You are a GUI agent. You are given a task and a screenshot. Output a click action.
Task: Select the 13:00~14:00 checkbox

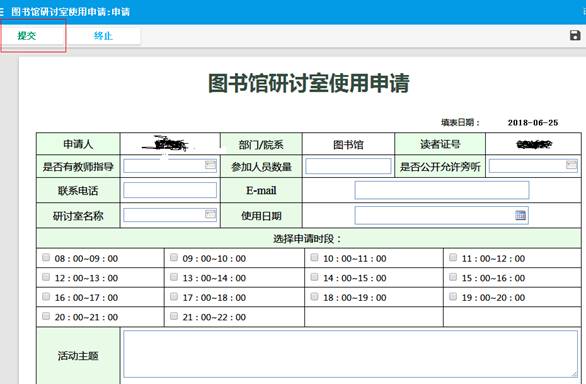[x=174, y=277]
